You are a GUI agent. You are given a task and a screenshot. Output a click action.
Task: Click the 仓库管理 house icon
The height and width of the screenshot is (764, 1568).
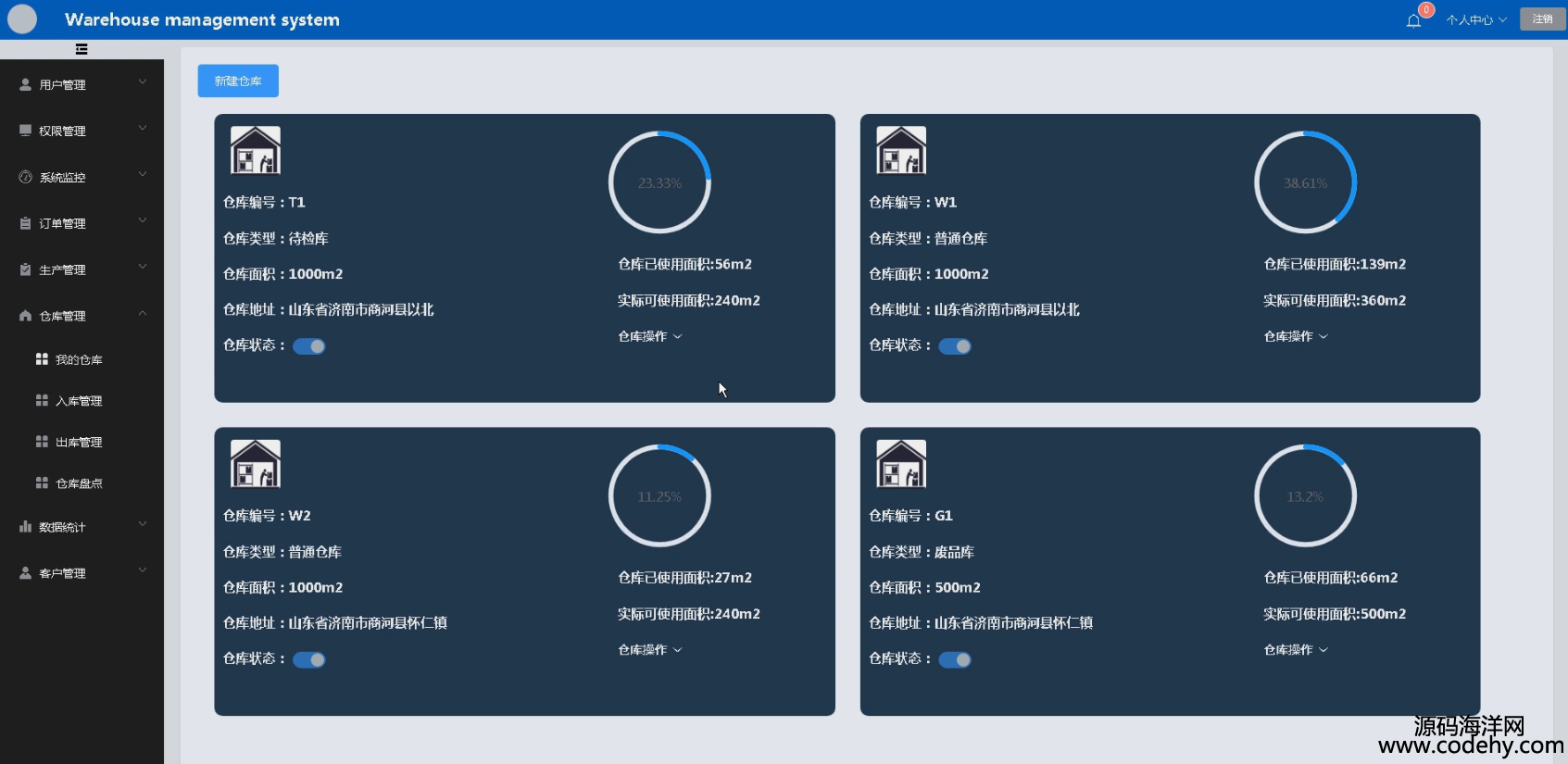click(x=25, y=316)
